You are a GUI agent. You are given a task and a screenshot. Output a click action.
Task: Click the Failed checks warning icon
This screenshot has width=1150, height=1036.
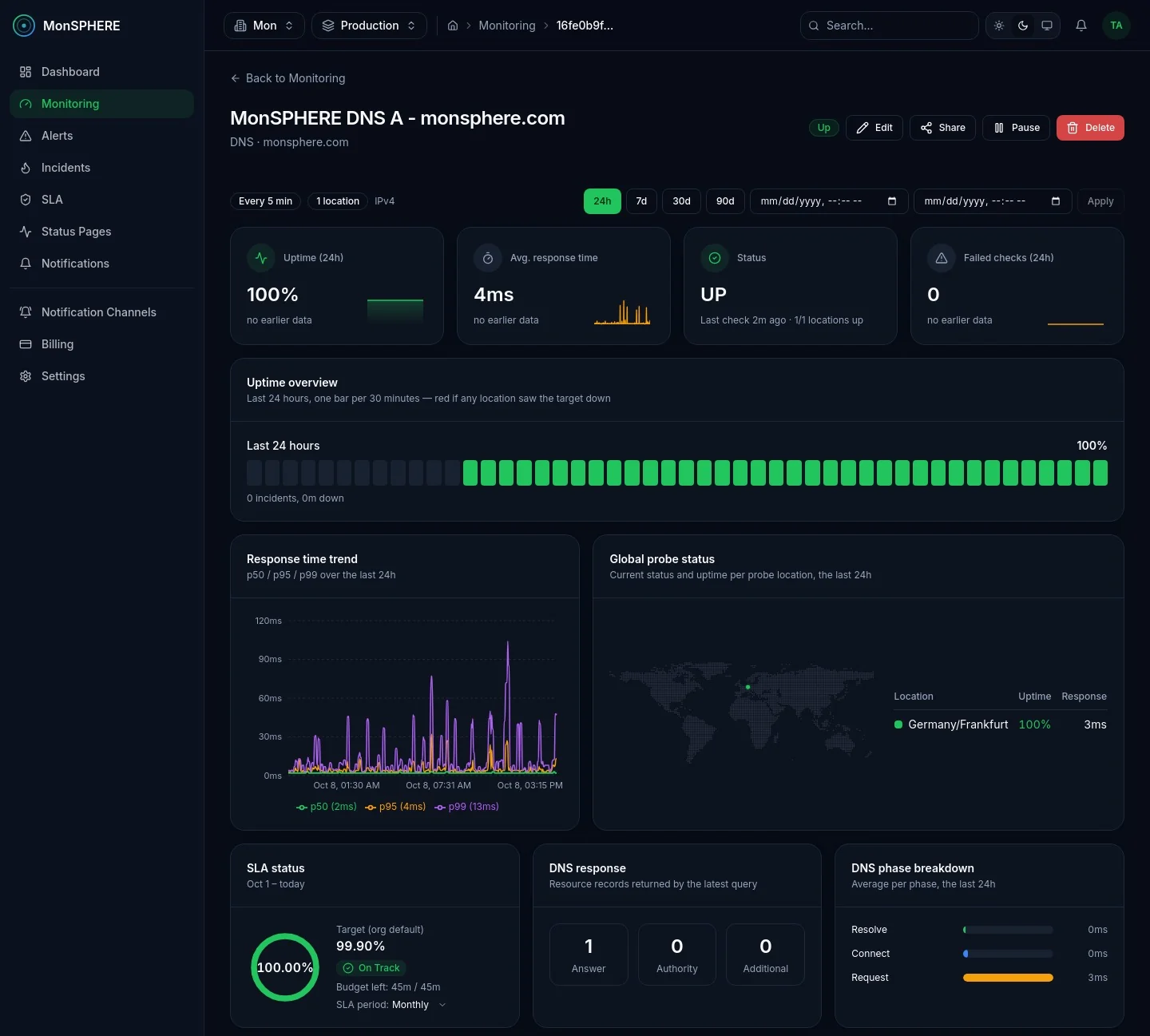[942, 258]
